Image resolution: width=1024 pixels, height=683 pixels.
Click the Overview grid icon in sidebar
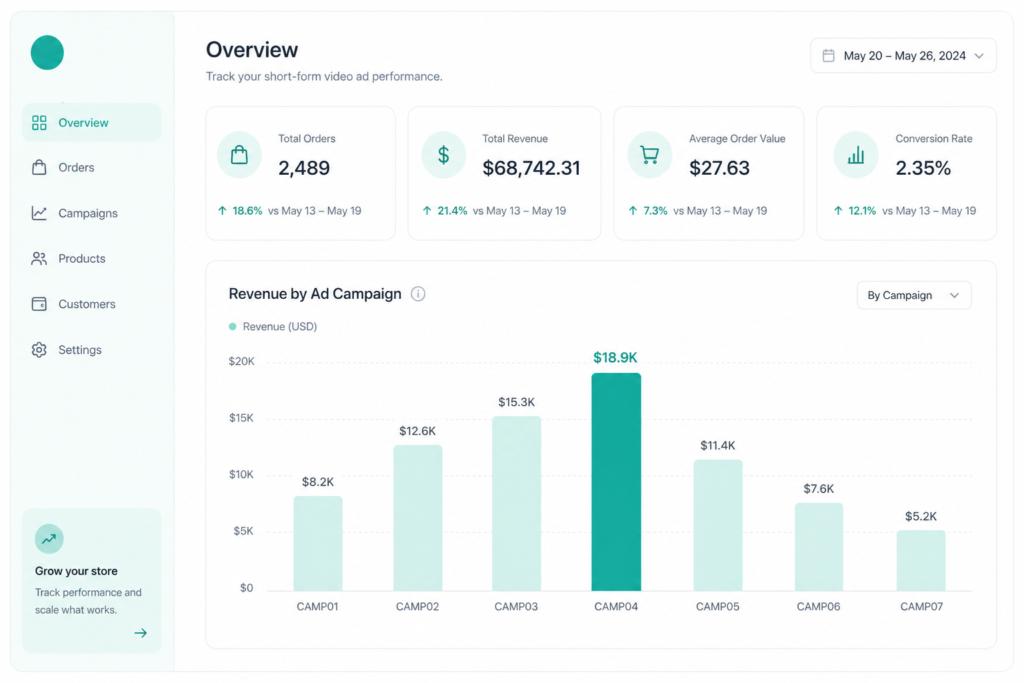click(39, 123)
